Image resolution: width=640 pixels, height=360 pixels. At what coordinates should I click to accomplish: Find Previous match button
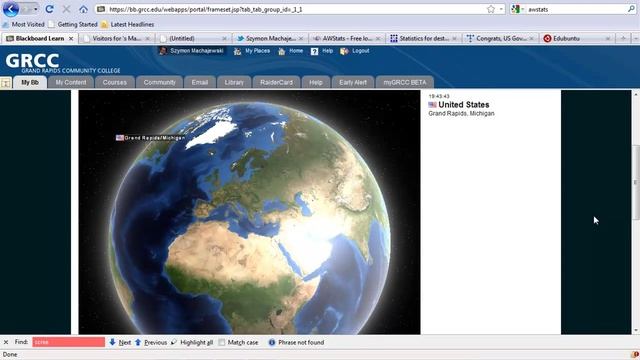point(151,342)
